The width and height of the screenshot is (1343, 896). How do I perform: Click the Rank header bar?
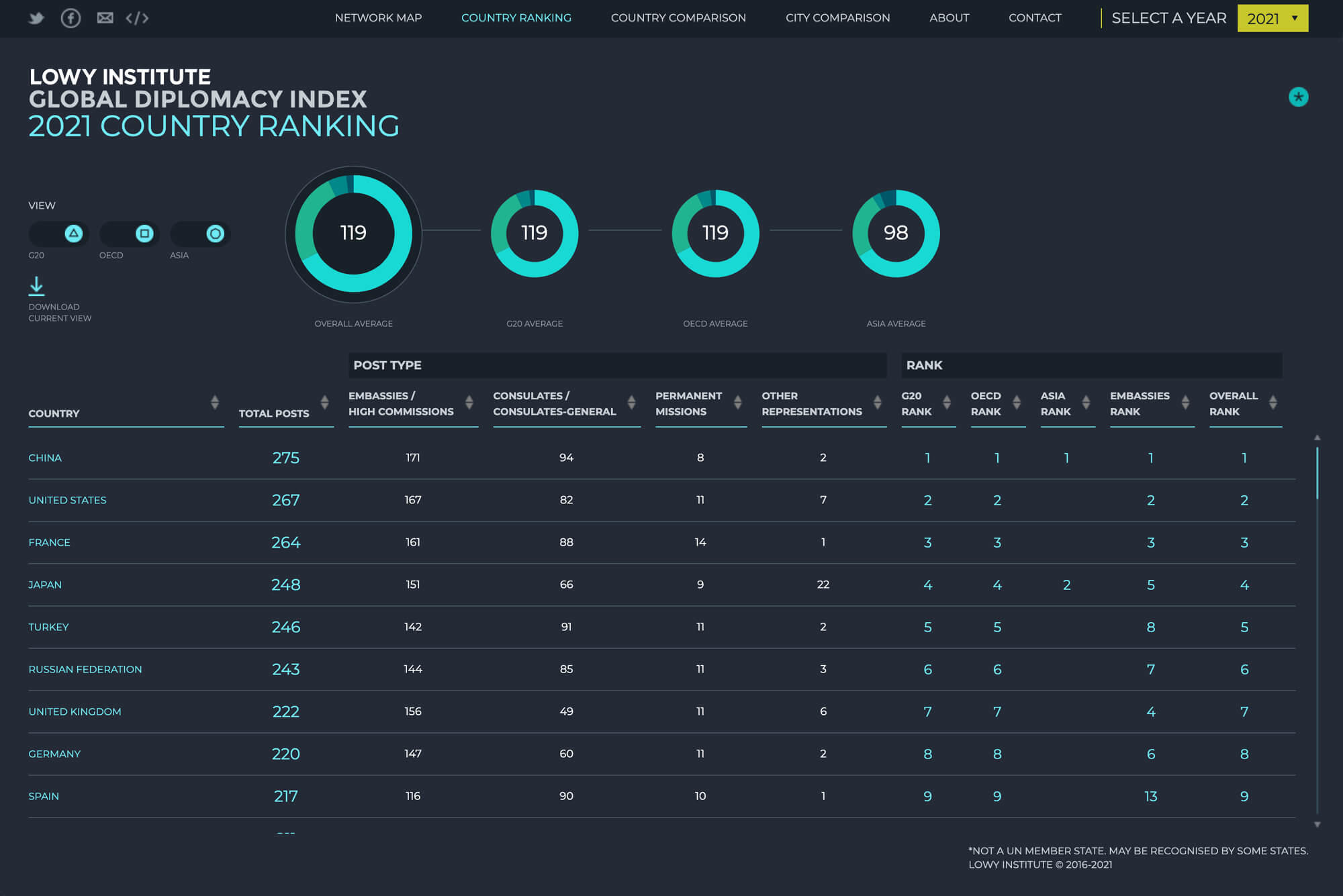[x=1091, y=365]
